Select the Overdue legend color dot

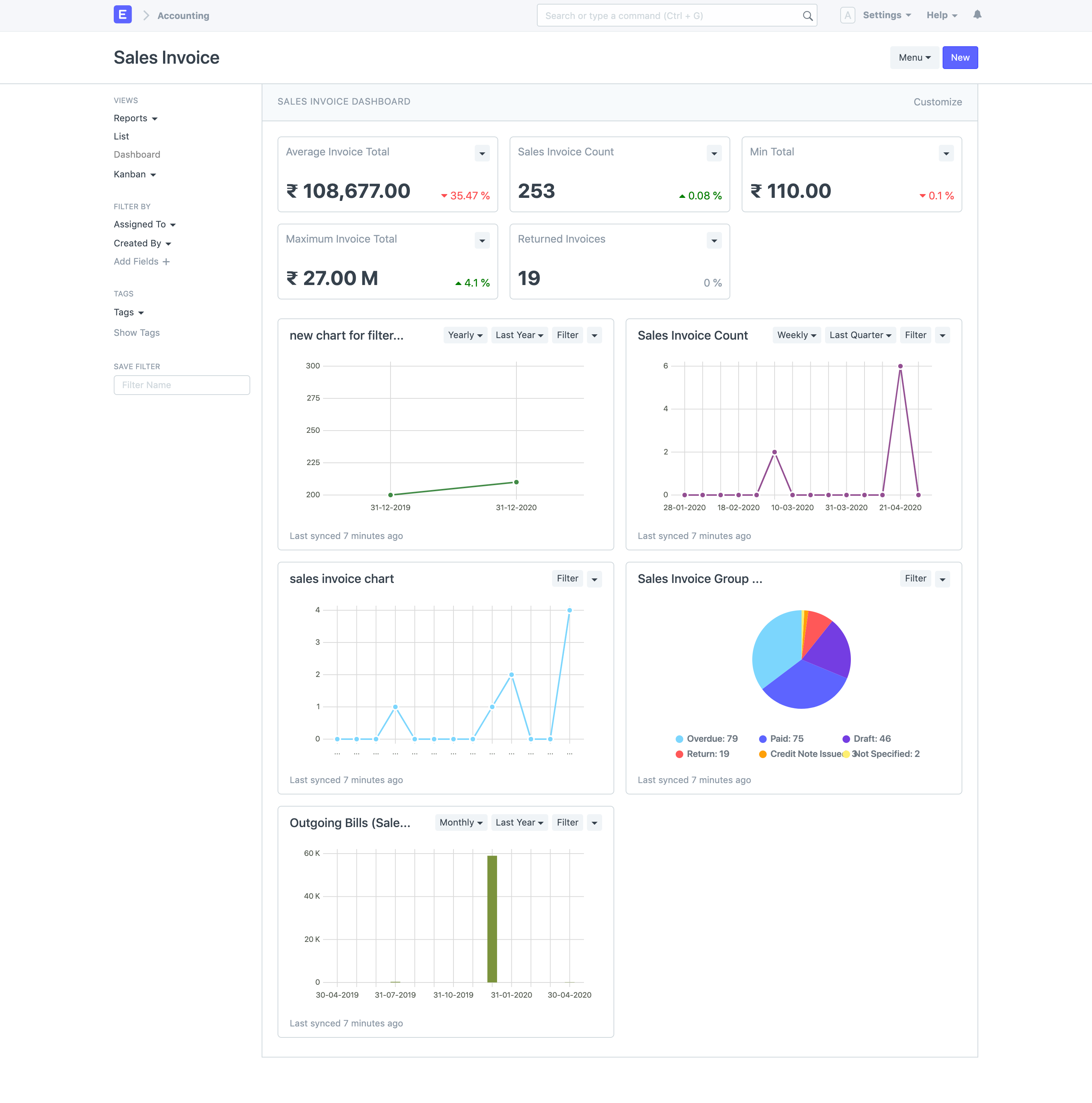pyautogui.click(x=679, y=740)
